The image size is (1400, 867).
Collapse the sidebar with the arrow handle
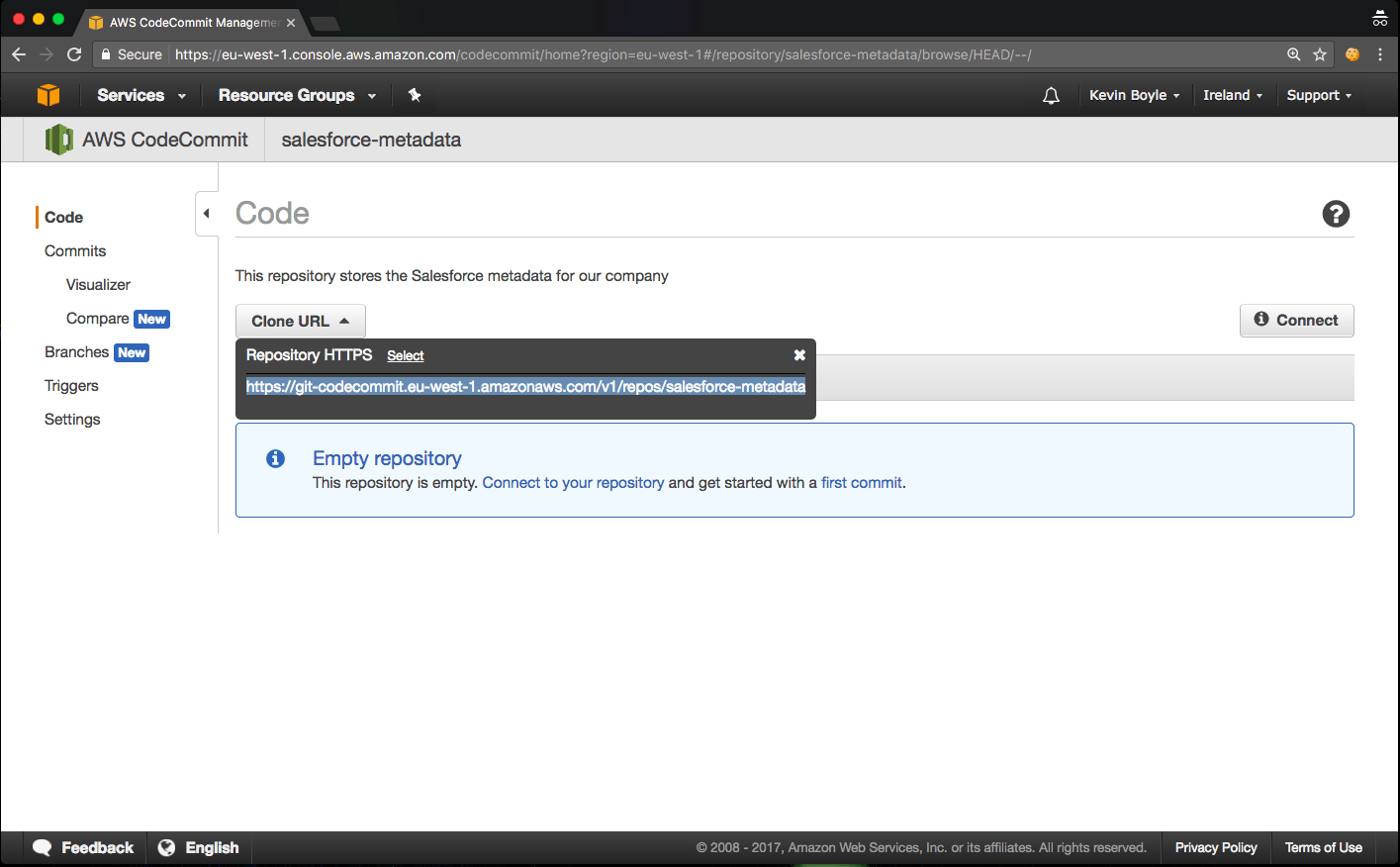(x=206, y=214)
